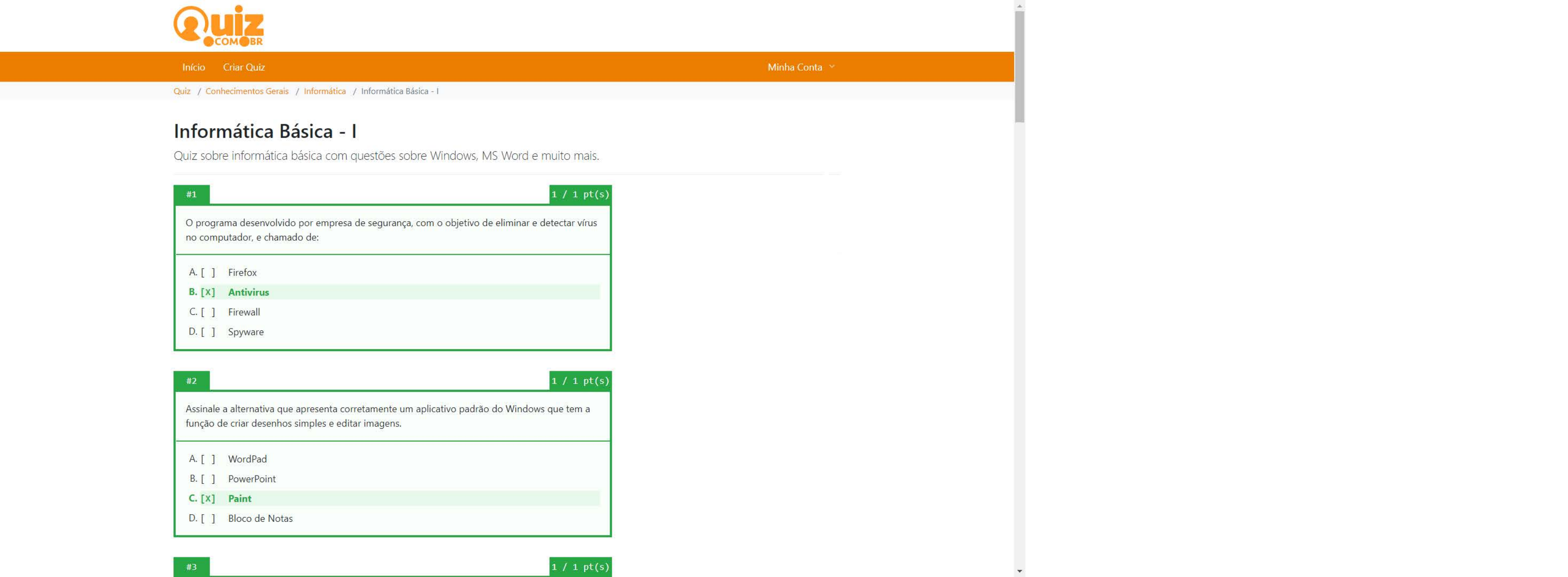
Task: Toggle the checkbox for WordPad
Action: click(x=208, y=459)
